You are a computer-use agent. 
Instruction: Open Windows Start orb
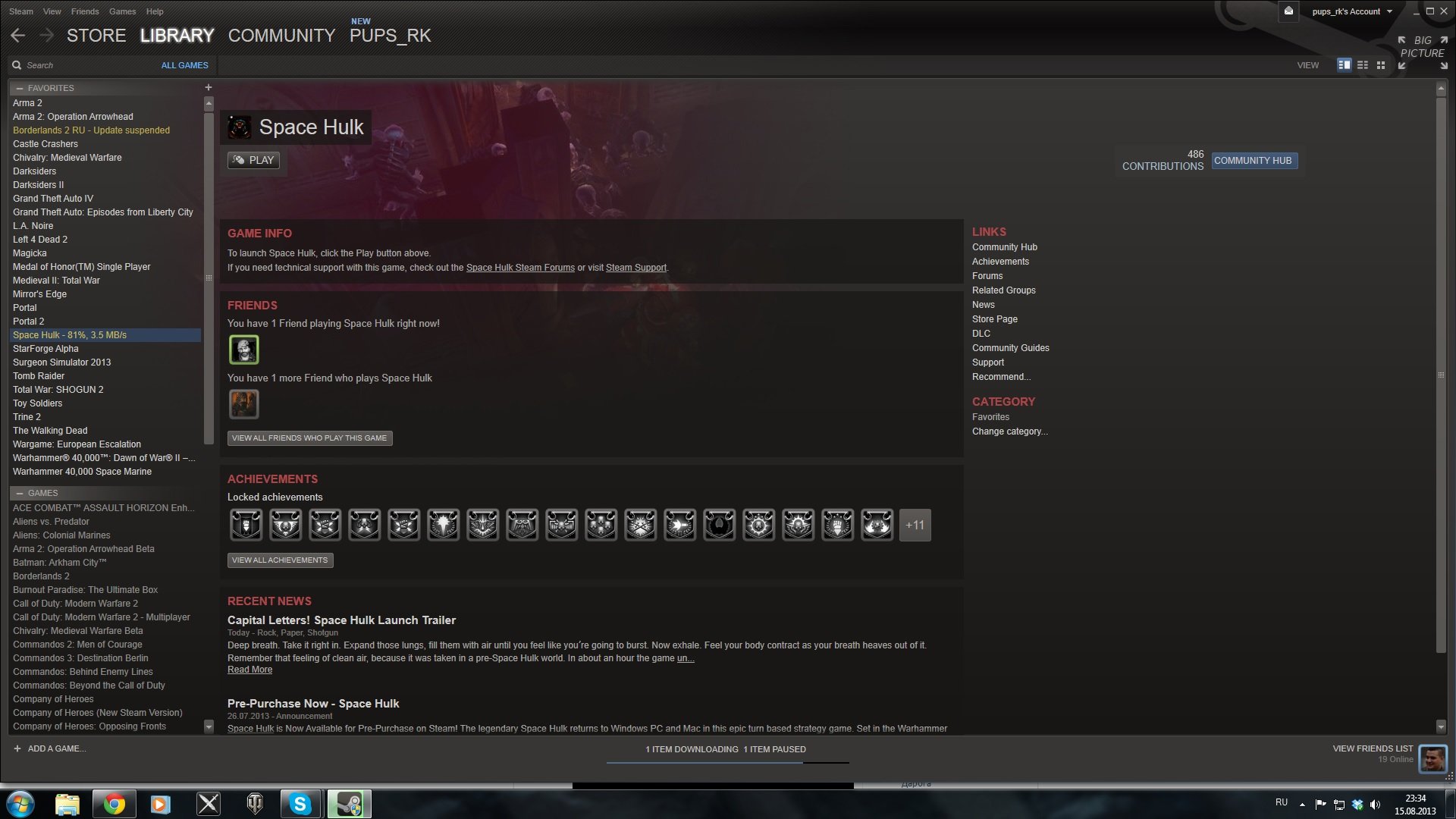click(x=20, y=804)
